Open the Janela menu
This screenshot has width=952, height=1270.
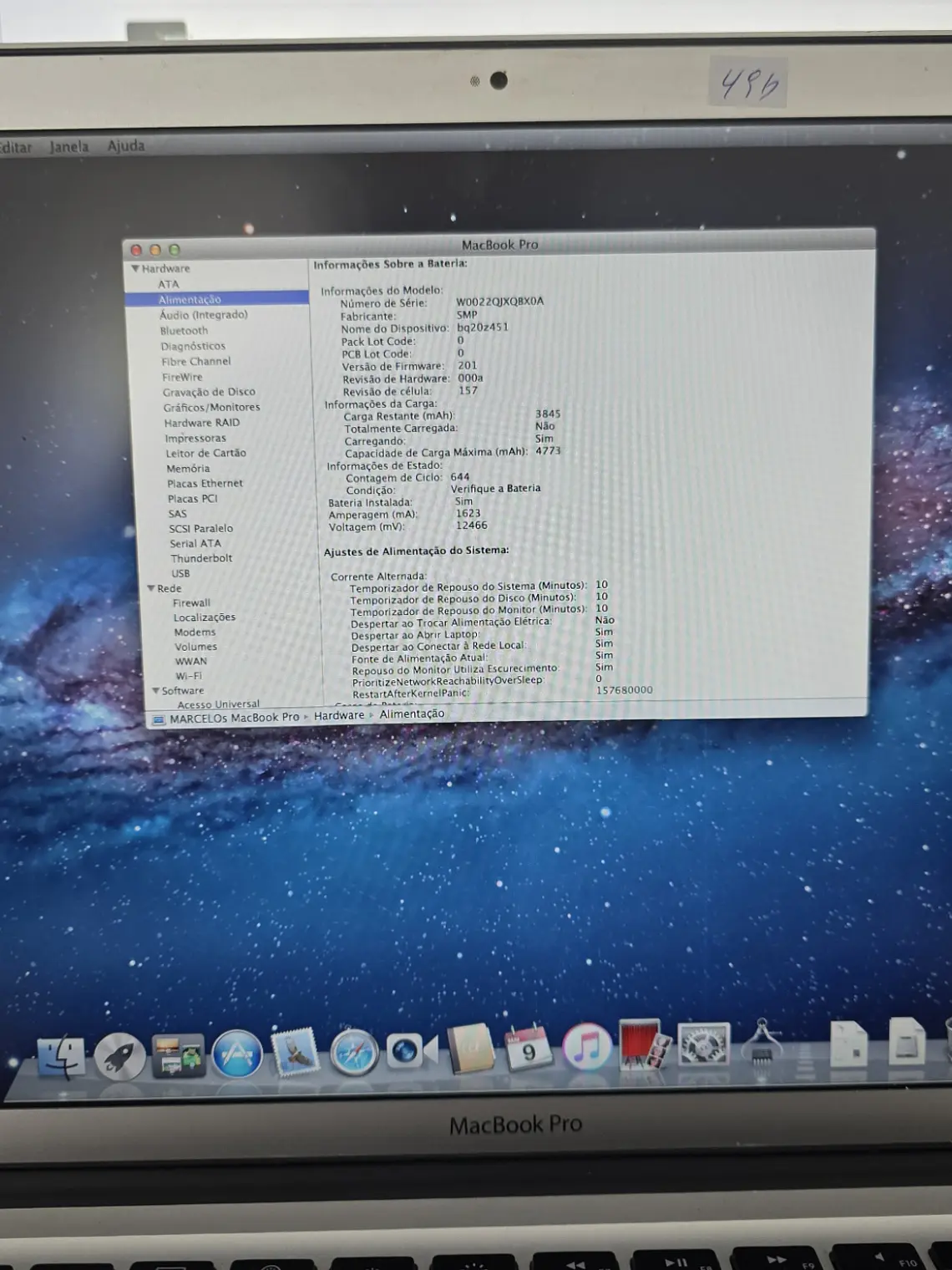pos(68,147)
